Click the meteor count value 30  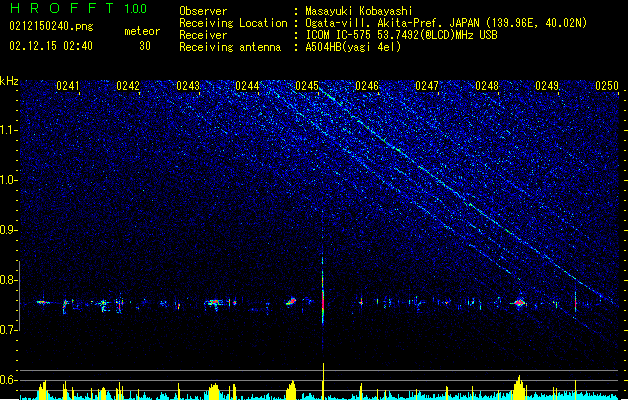click(x=145, y=46)
